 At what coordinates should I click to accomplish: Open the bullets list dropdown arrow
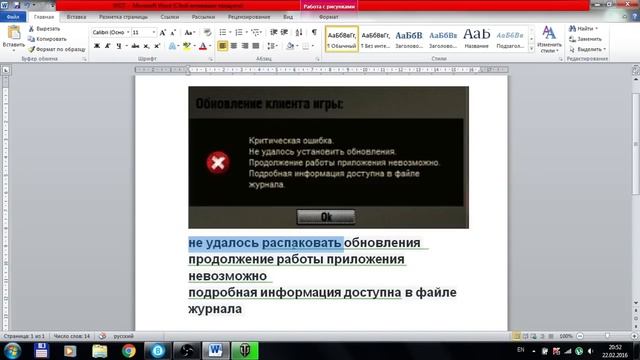tap(230, 32)
